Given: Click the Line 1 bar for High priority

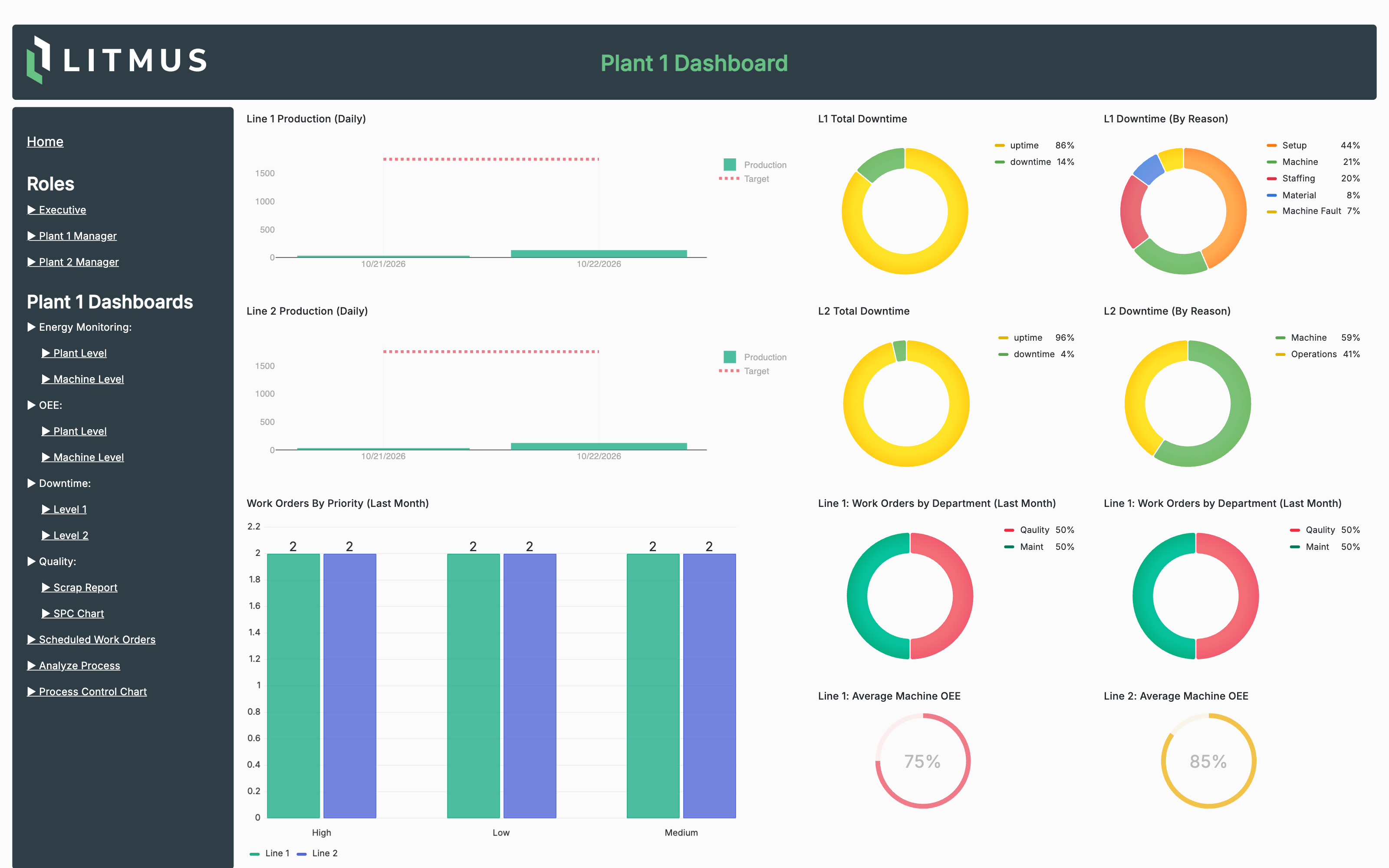Looking at the screenshot, I should [x=293, y=685].
